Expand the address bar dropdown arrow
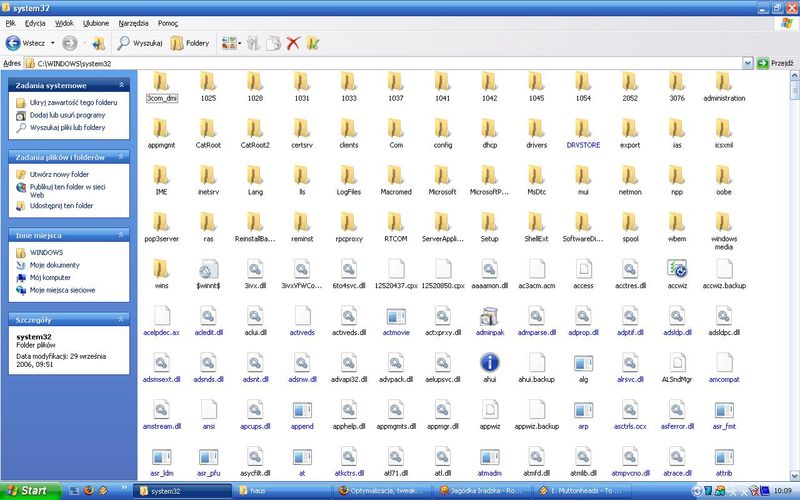This screenshot has height=500, width=800. pyautogui.click(x=747, y=63)
